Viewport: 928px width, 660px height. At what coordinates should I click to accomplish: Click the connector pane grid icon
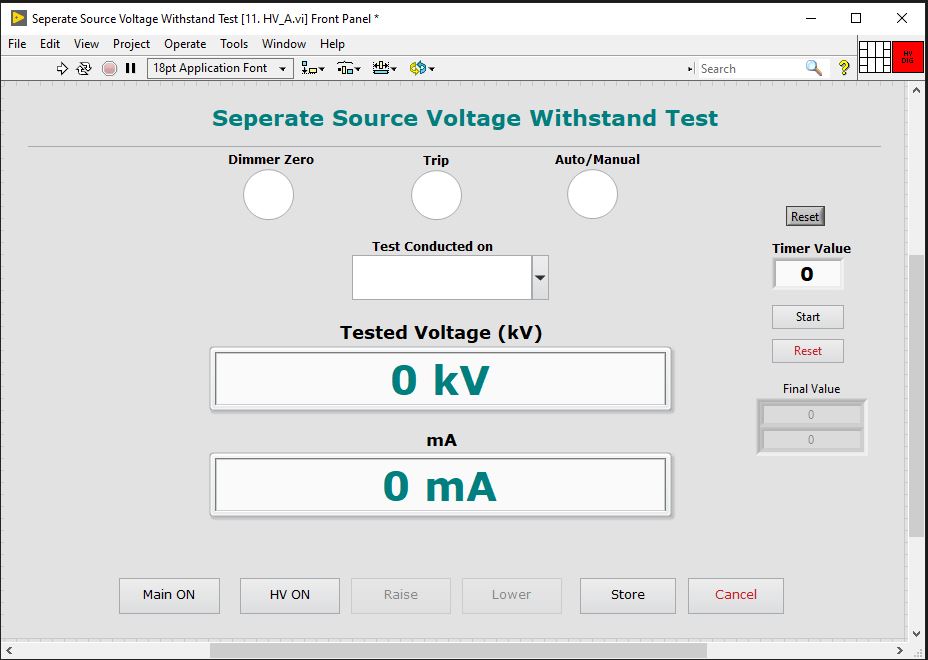[875, 57]
